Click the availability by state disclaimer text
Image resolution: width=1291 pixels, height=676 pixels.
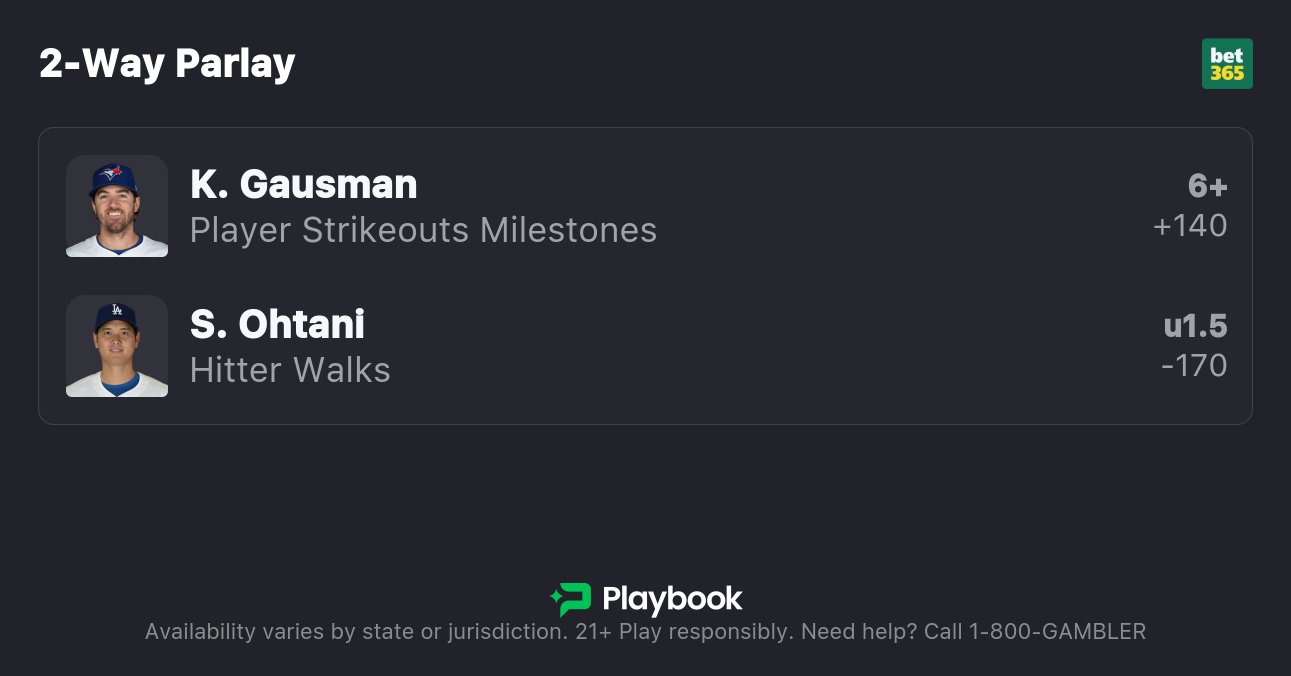[355, 632]
